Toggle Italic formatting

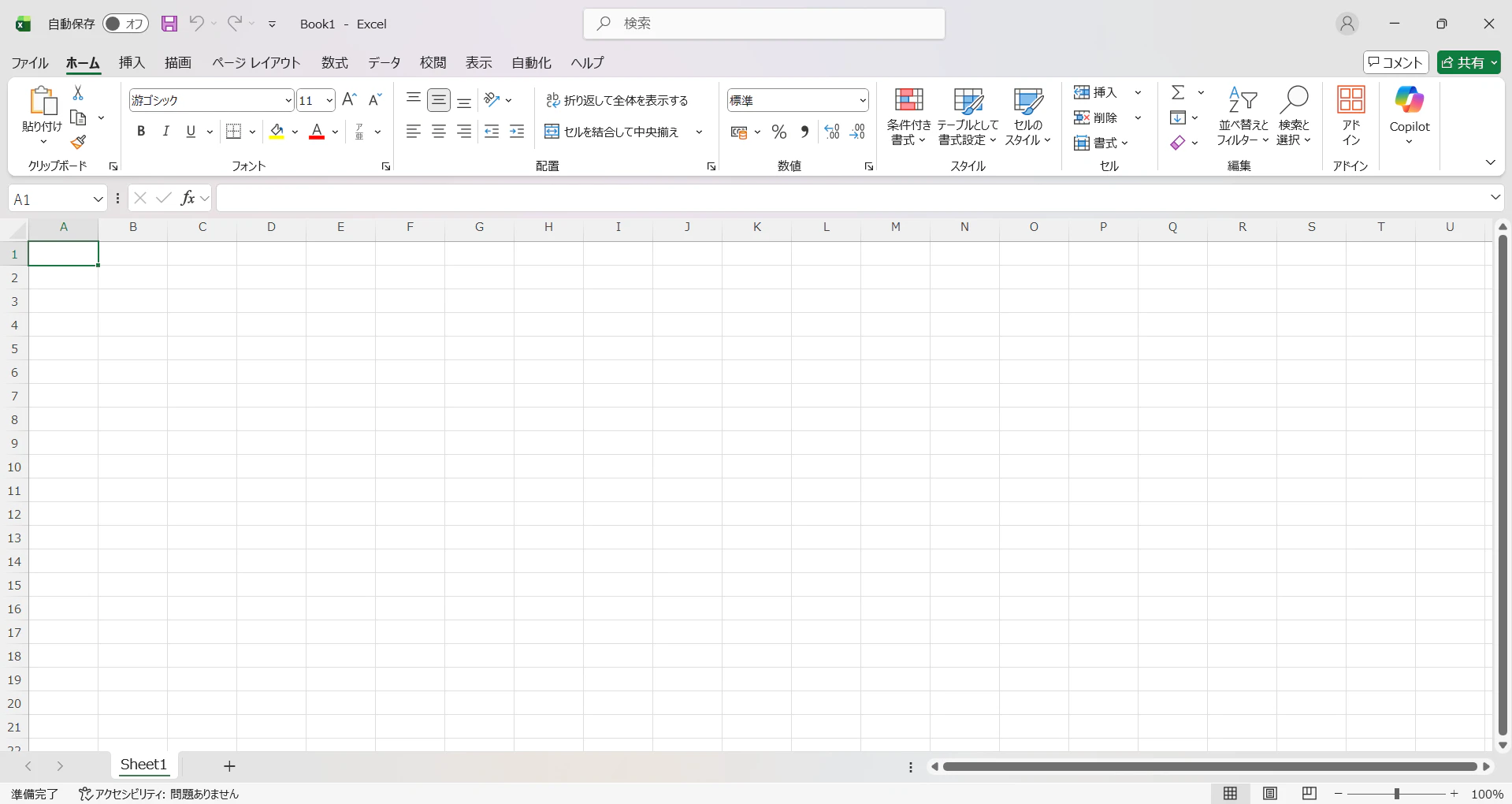[x=165, y=132]
